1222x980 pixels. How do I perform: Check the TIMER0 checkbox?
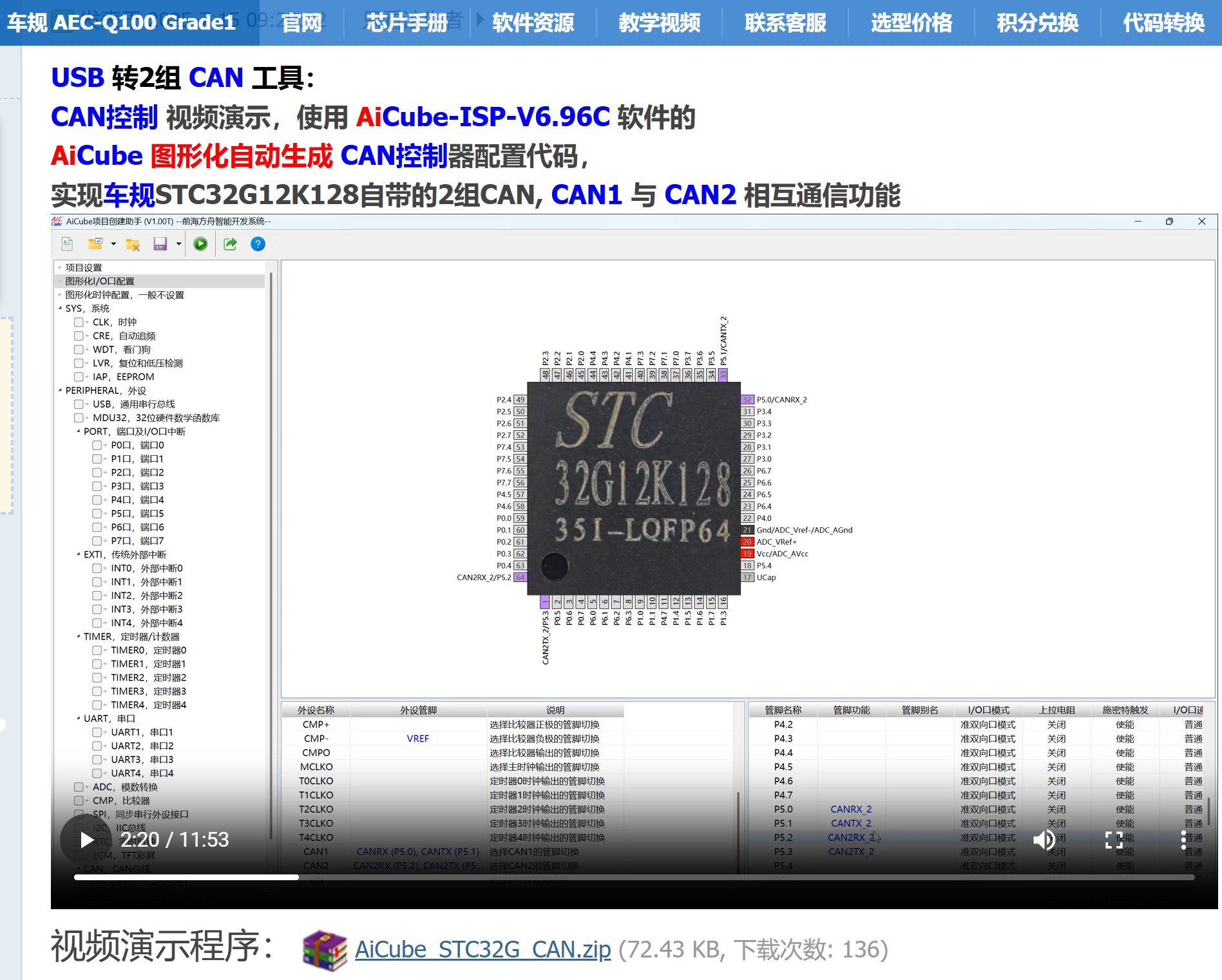pos(97,650)
